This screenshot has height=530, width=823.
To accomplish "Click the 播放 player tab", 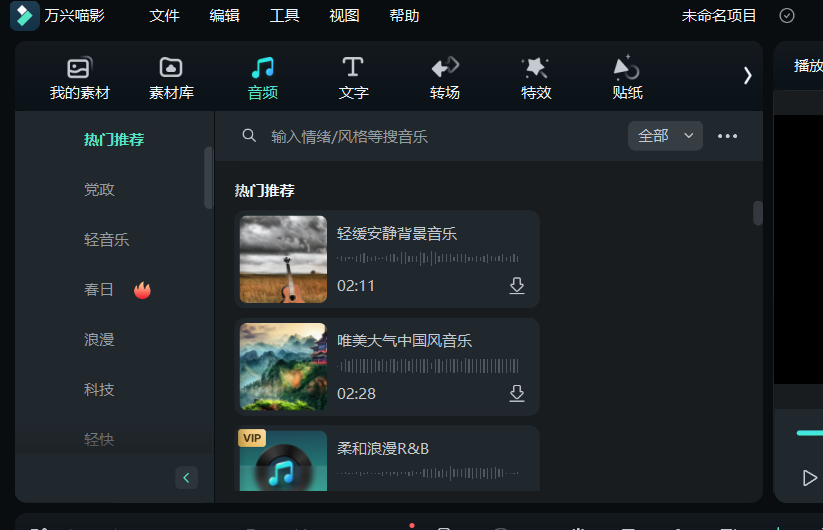I will click(x=808, y=66).
